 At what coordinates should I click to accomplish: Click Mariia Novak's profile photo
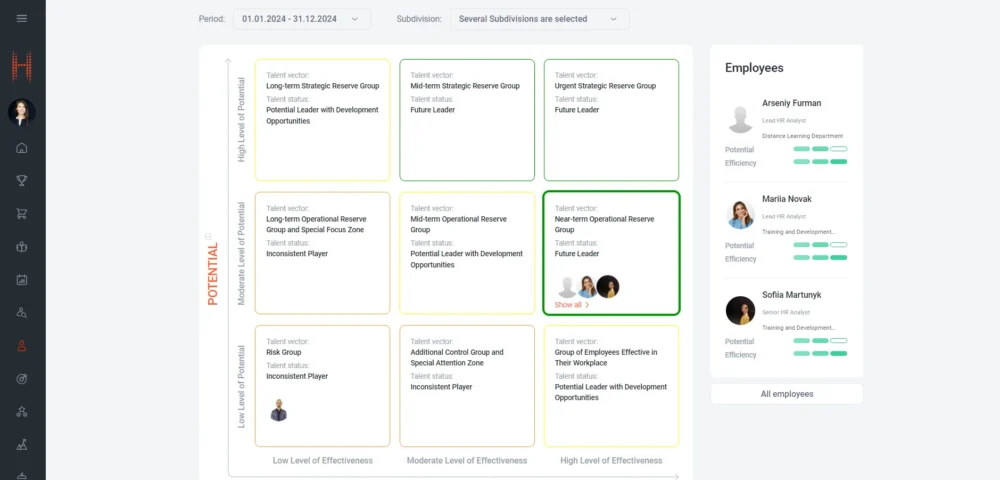point(740,215)
